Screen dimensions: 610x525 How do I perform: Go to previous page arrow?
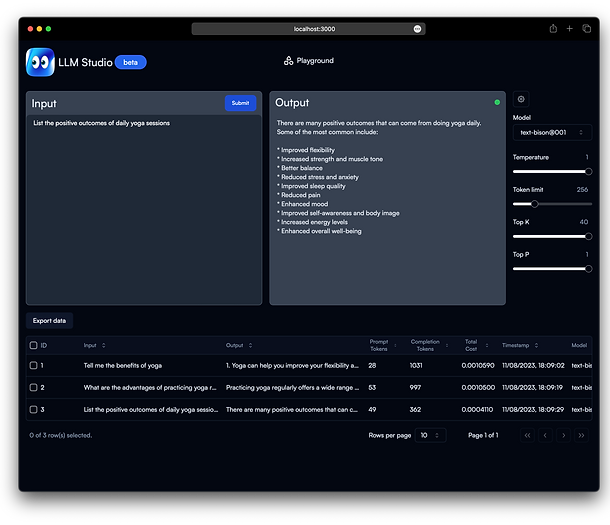click(x=545, y=435)
